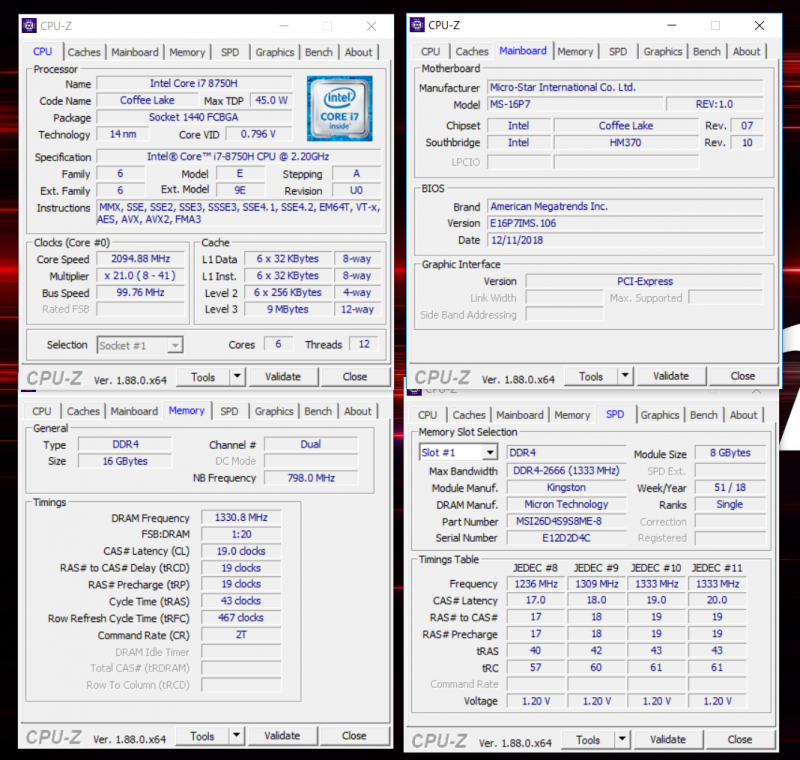Click the serial number 'E12D2D4C'

tap(566, 538)
